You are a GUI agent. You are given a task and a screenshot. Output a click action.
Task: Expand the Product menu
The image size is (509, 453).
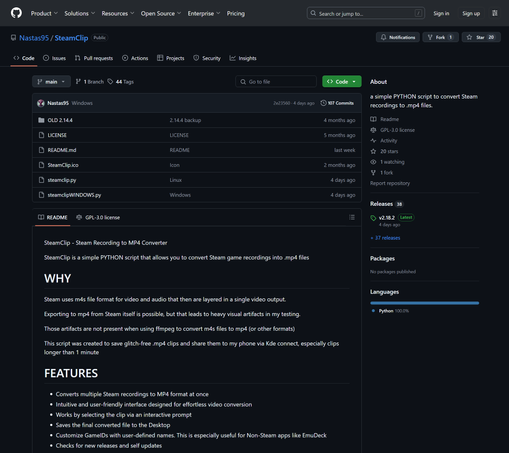pos(44,13)
